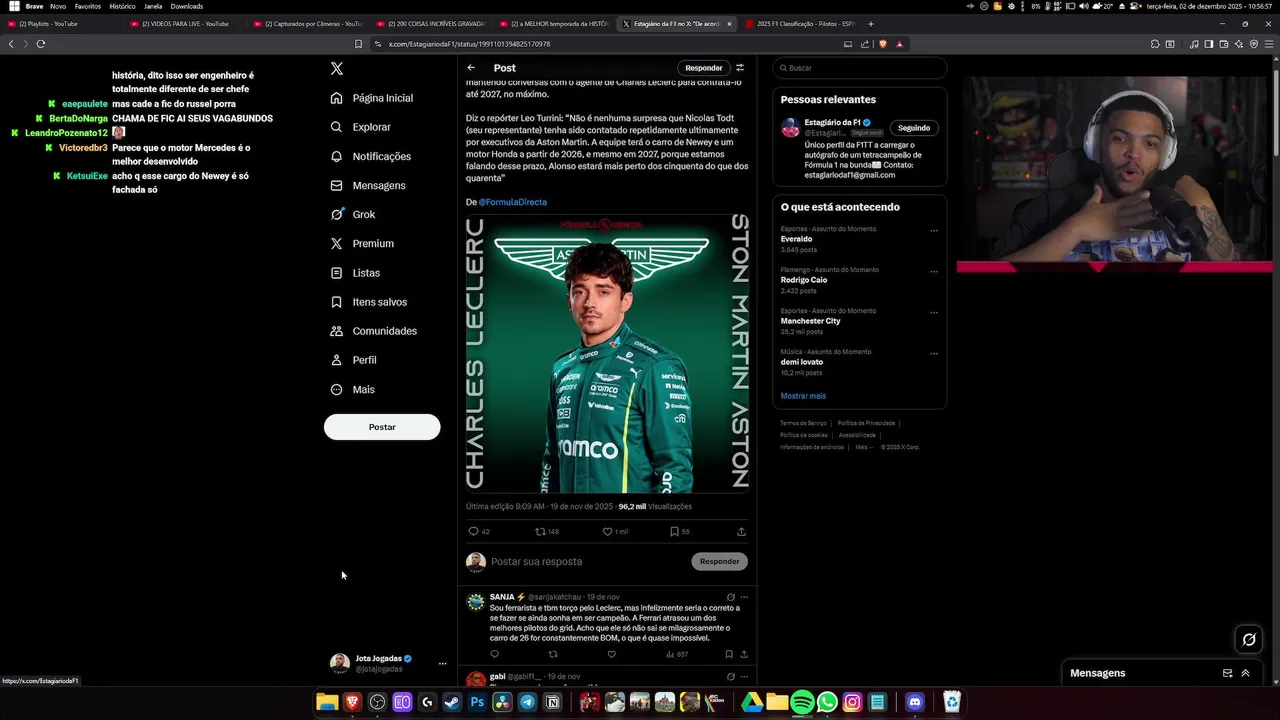Open Telegram from the dock

527,702
